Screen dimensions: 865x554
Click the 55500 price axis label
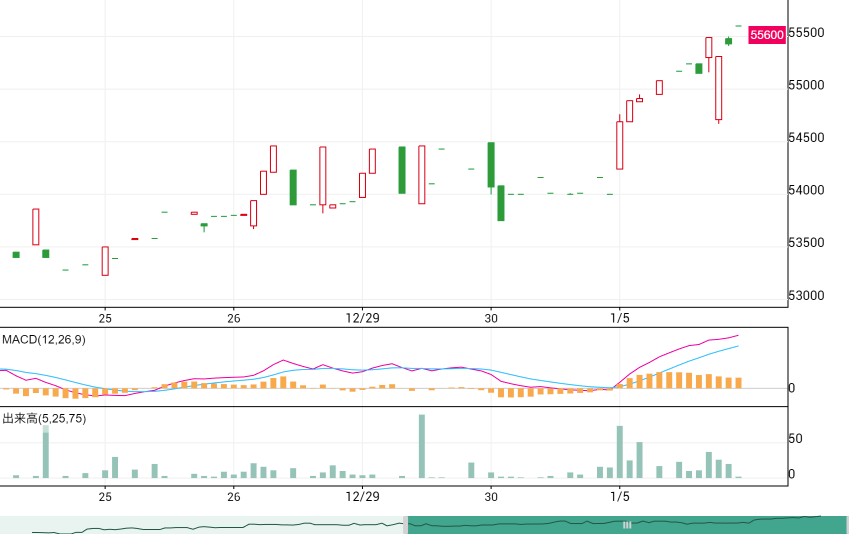(x=807, y=33)
